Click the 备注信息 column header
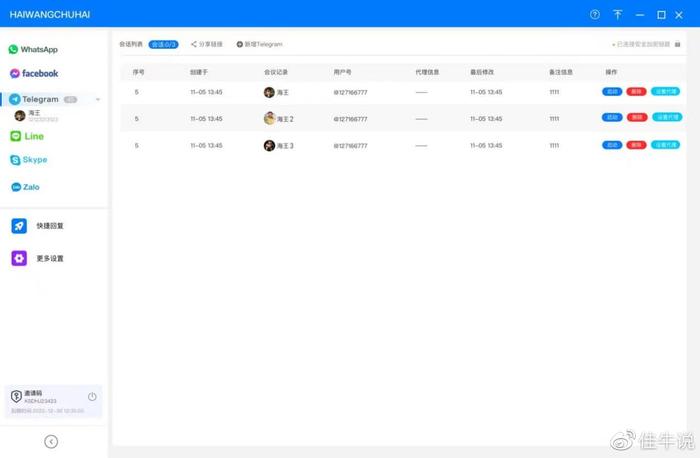 tap(561, 72)
